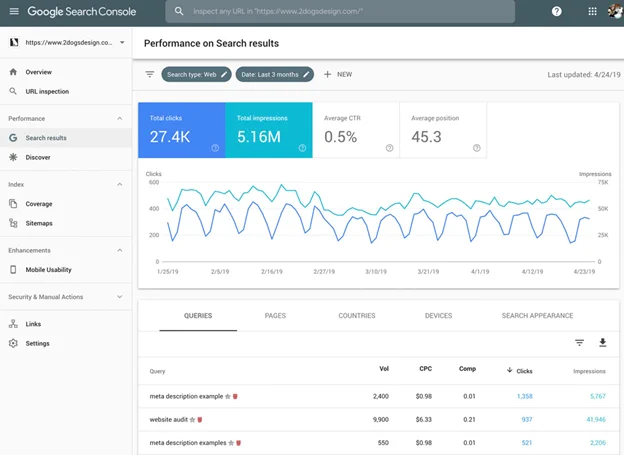Open Links in the sidebar
The image size is (624, 455).
click(33, 324)
